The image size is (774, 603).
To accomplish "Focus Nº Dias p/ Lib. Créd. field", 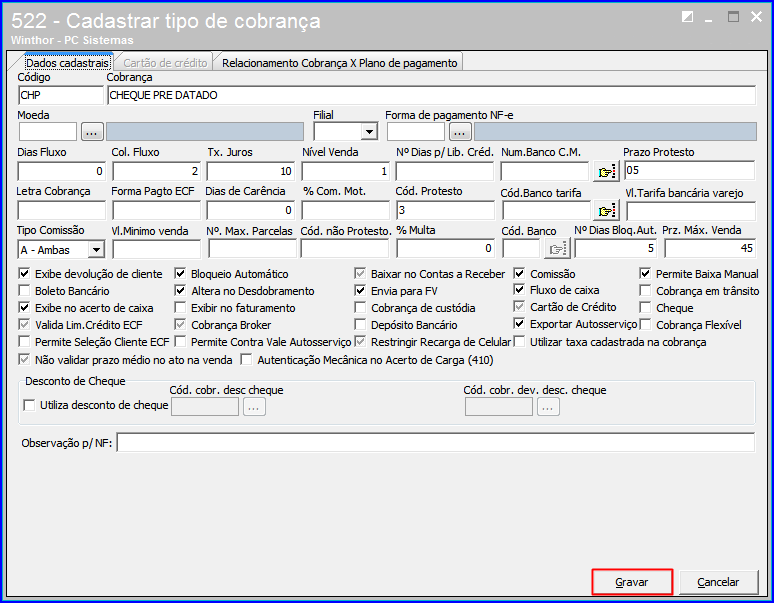I will [444, 171].
